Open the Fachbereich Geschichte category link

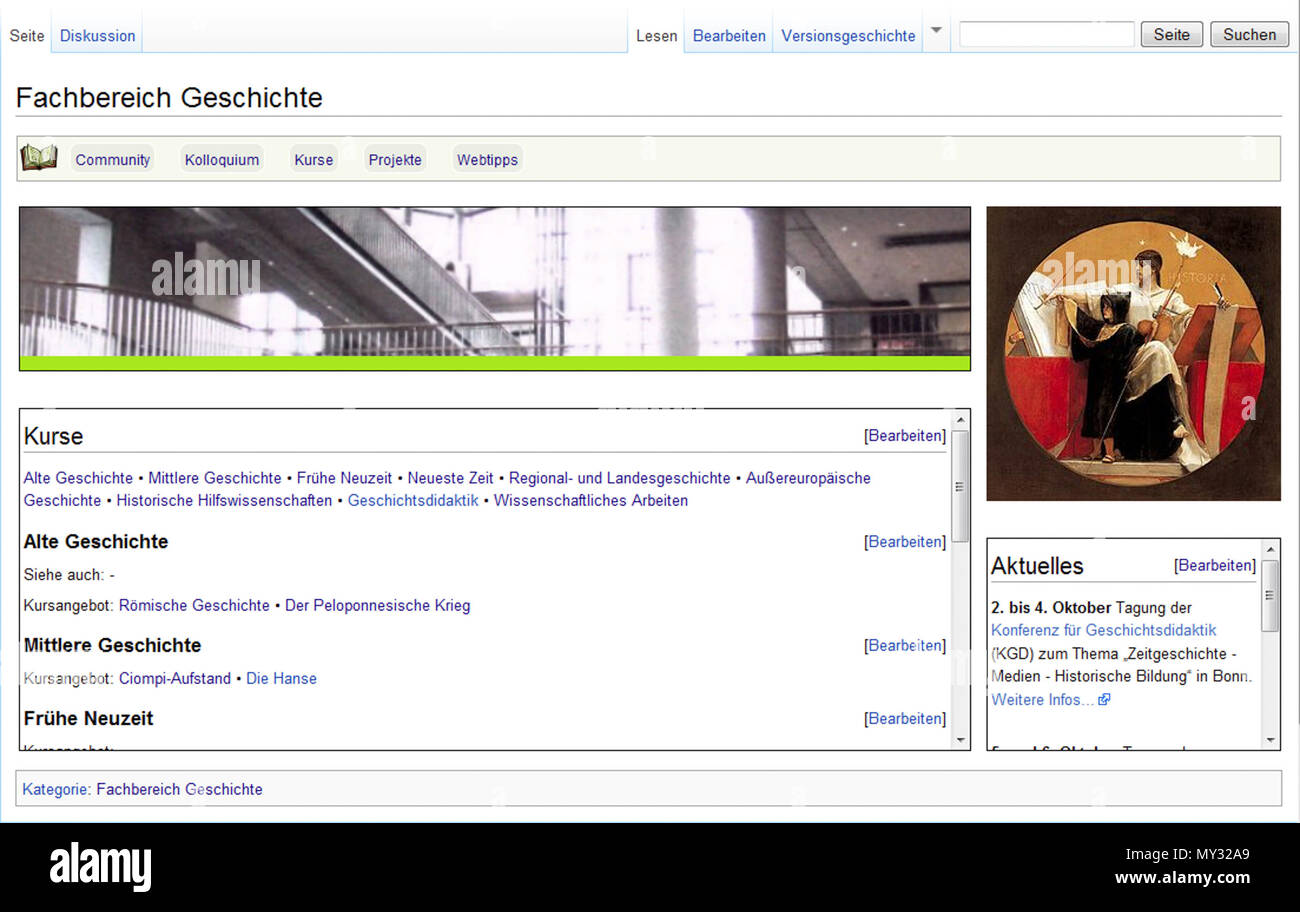click(179, 789)
